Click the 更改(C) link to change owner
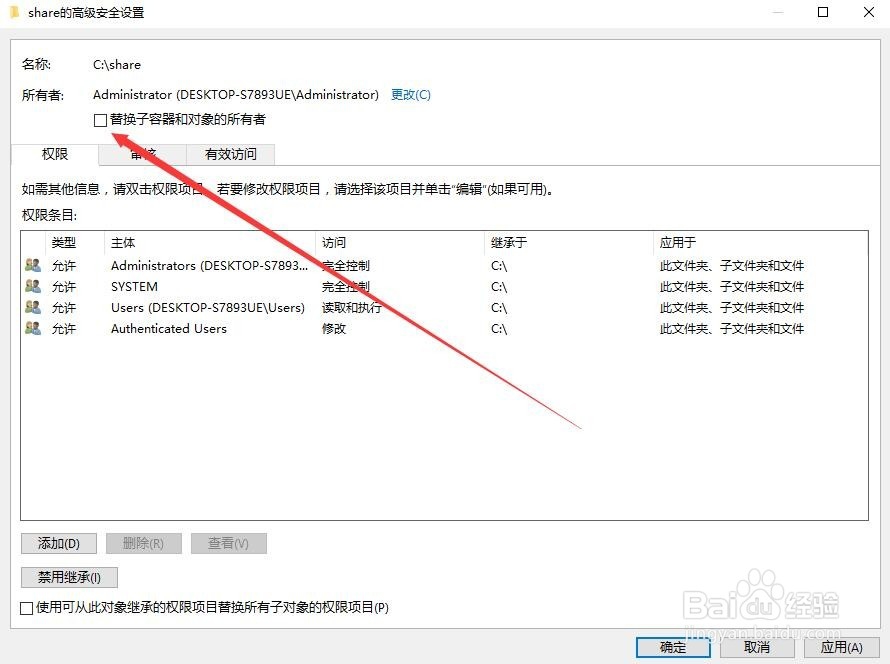The height and width of the screenshot is (664, 890). click(410, 94)
